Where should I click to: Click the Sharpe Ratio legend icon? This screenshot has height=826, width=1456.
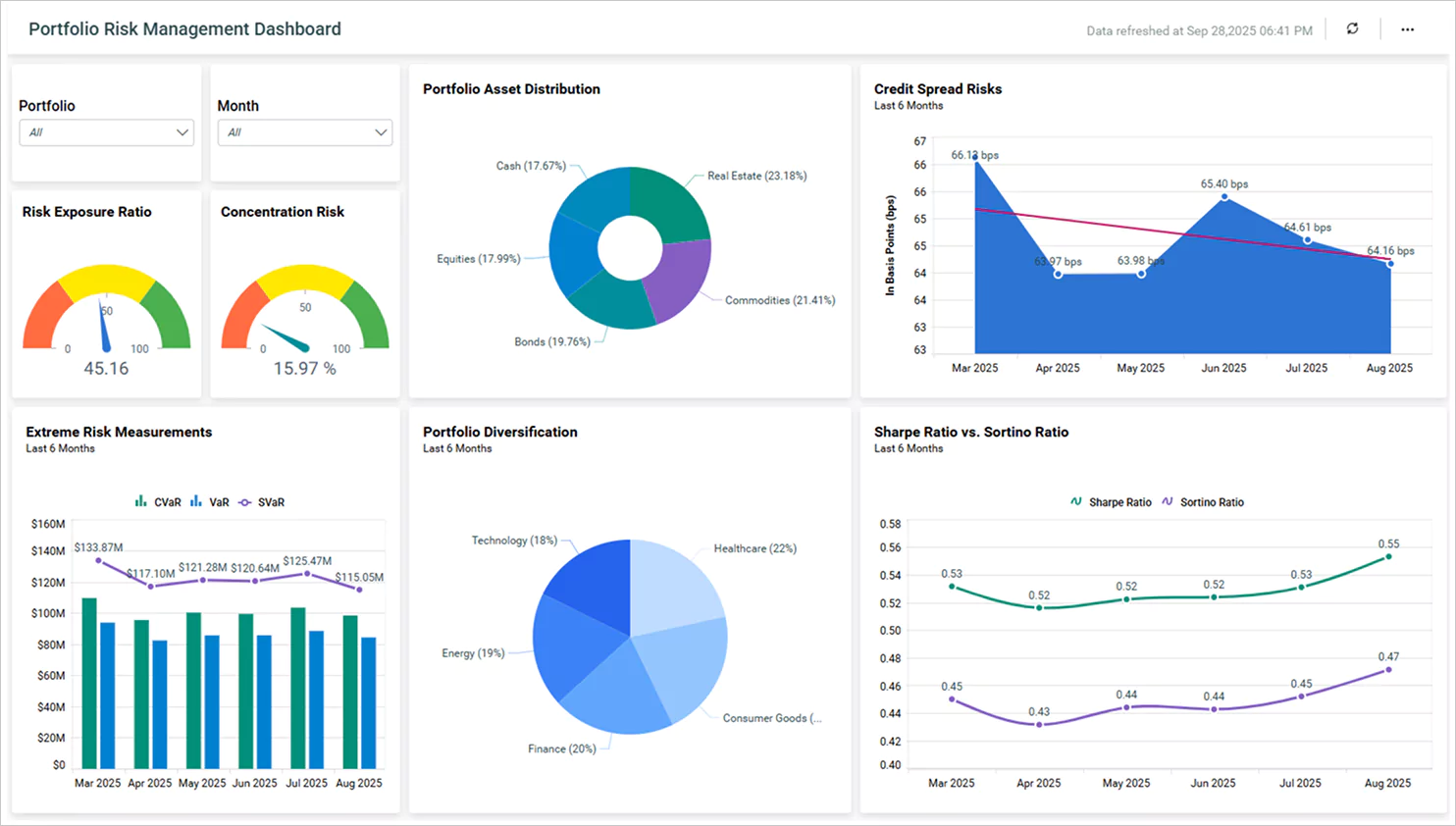point(1075,501)
